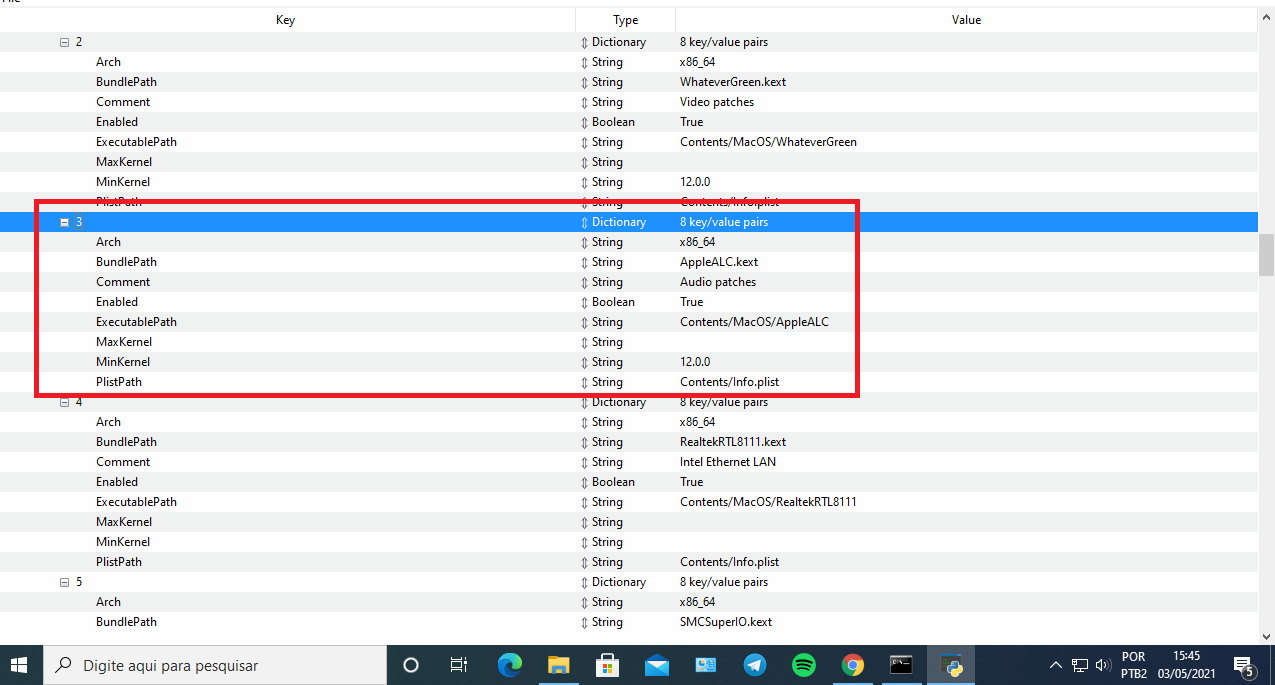
Task: Click the Windows search box
Action: point(214,665)
